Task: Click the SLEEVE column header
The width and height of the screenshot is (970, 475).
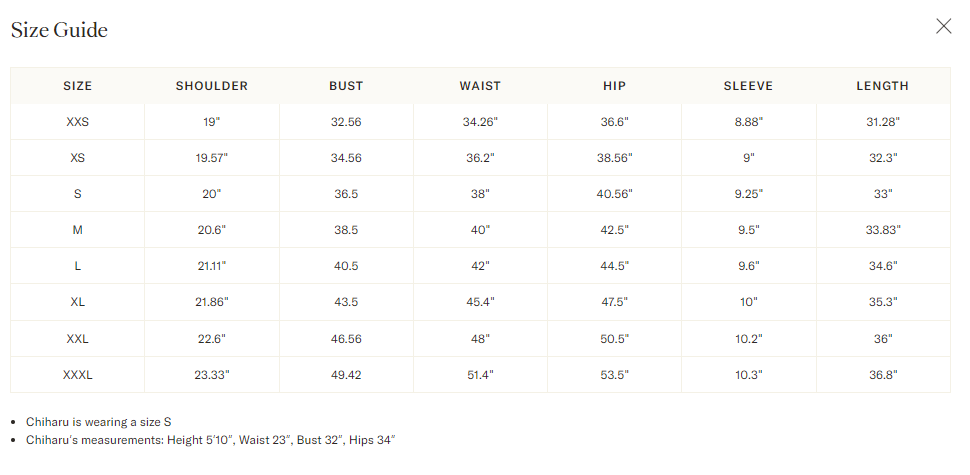Action: (x=749, y=86)
